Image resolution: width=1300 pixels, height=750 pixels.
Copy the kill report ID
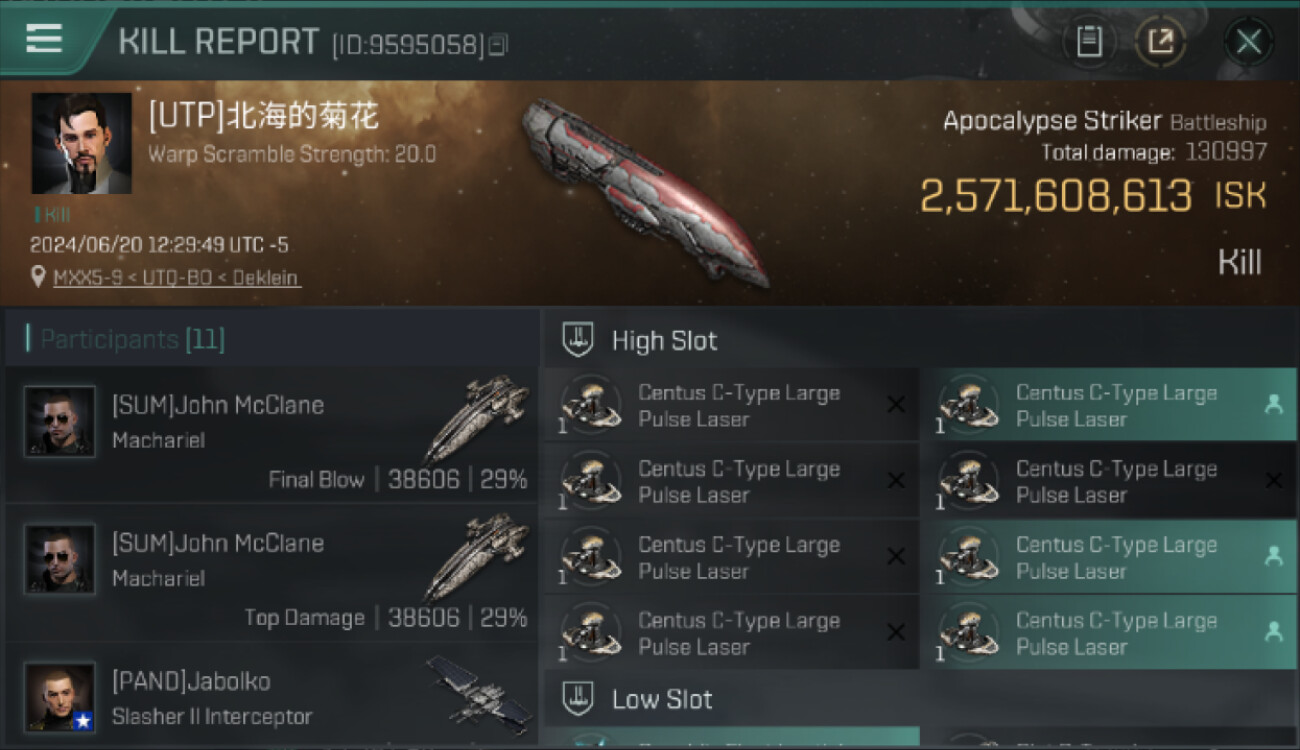point(498,44)
